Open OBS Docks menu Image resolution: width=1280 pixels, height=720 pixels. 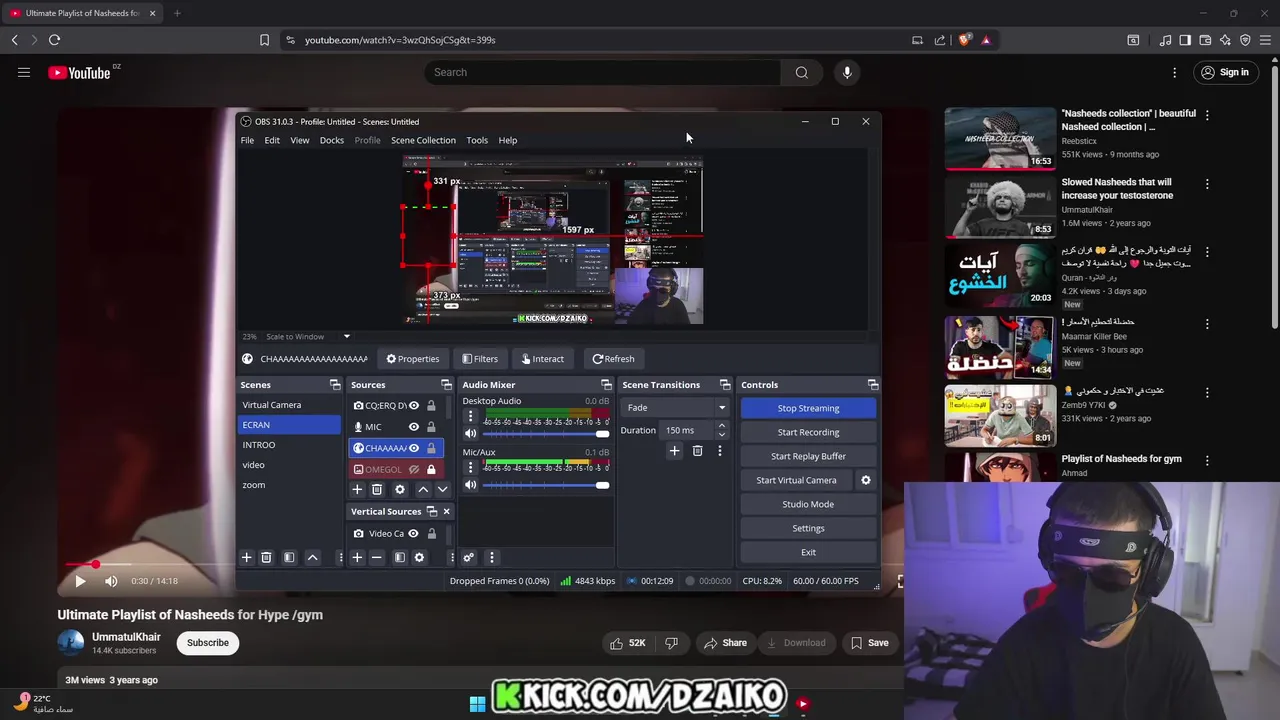pos(332,140)
